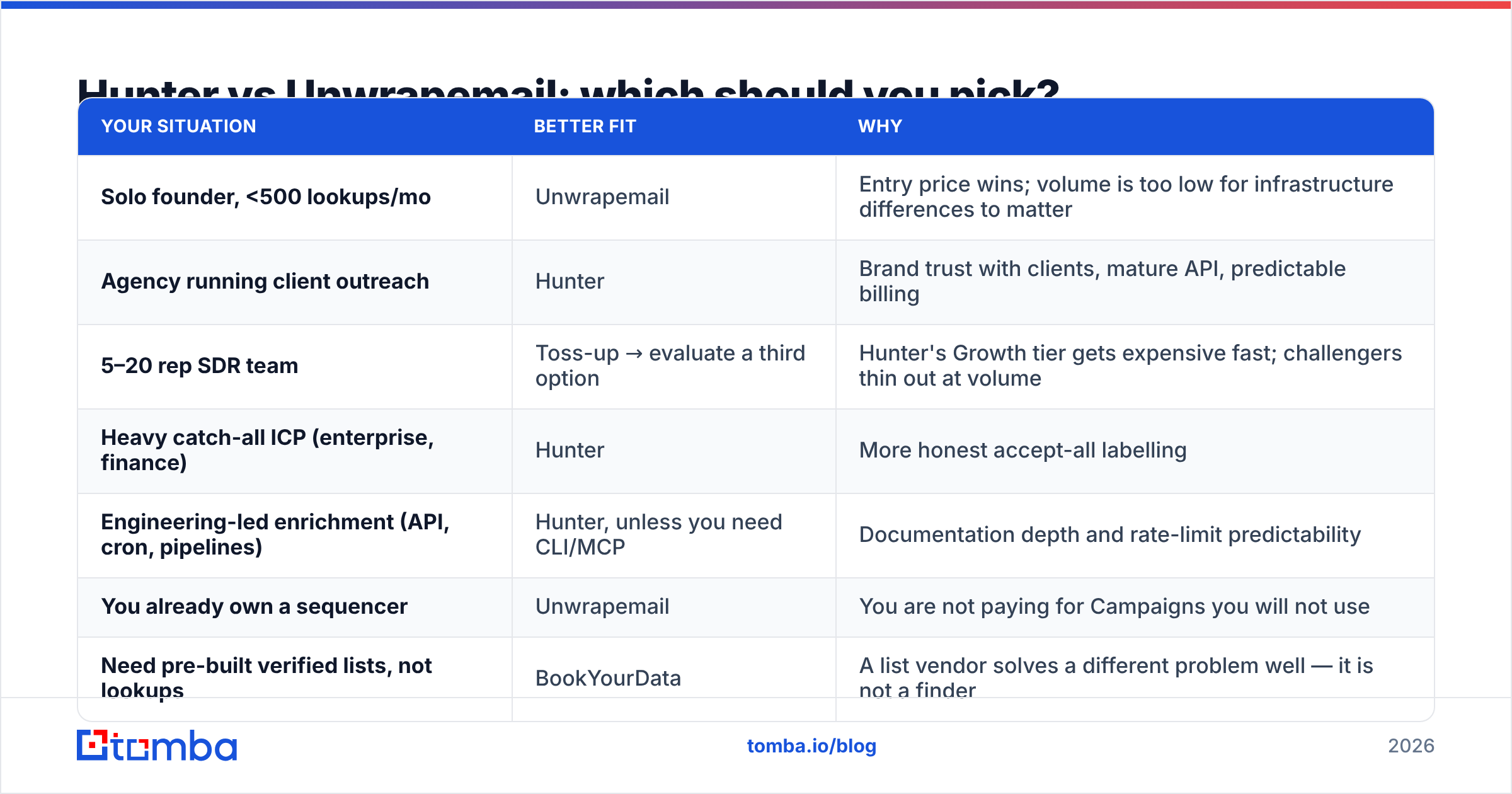Click the 'BETTER FIT' column header
1512x794 pixels.
[585, 126]
